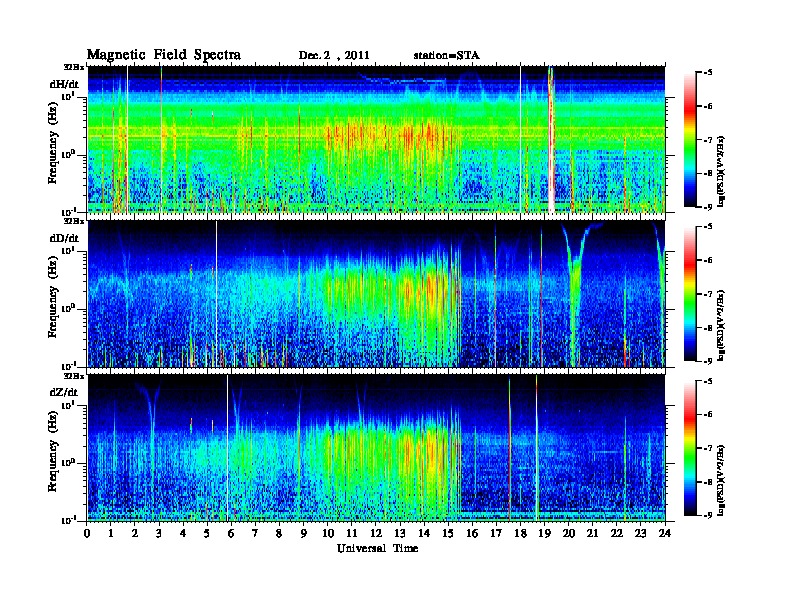The image size is (792, 612).
Task: Click hour tick label "6" on the time axis
Action: 232,534
